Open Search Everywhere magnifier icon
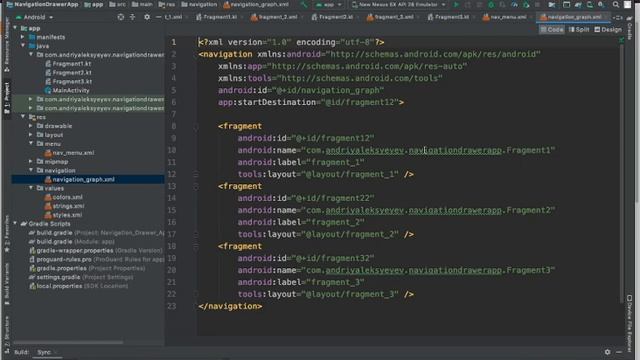Screen dimensions: 640x360 tap(616, 4)
